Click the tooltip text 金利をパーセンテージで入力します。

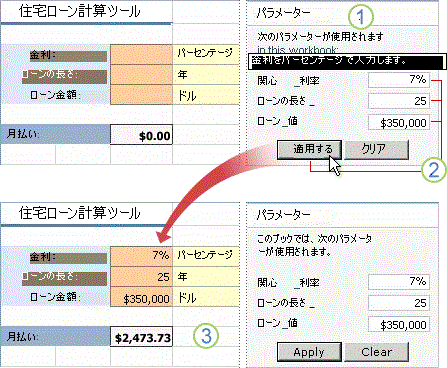tap(329, 61)
